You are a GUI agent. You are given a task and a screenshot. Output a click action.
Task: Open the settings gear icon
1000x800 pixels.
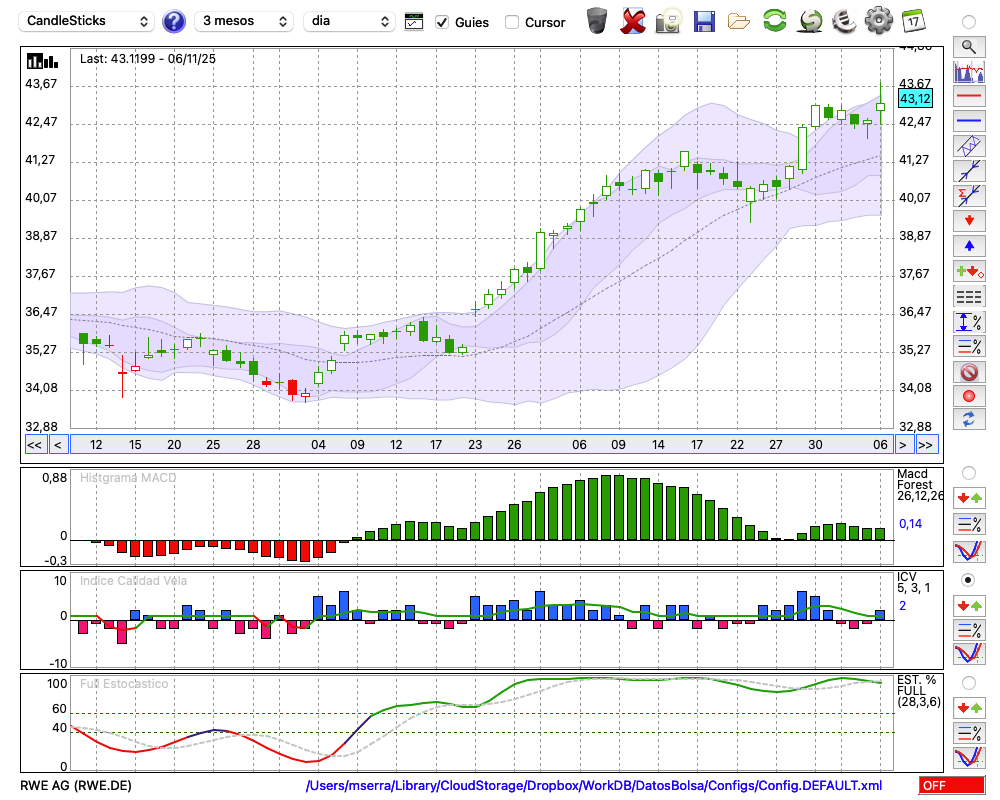click(878, 20)
